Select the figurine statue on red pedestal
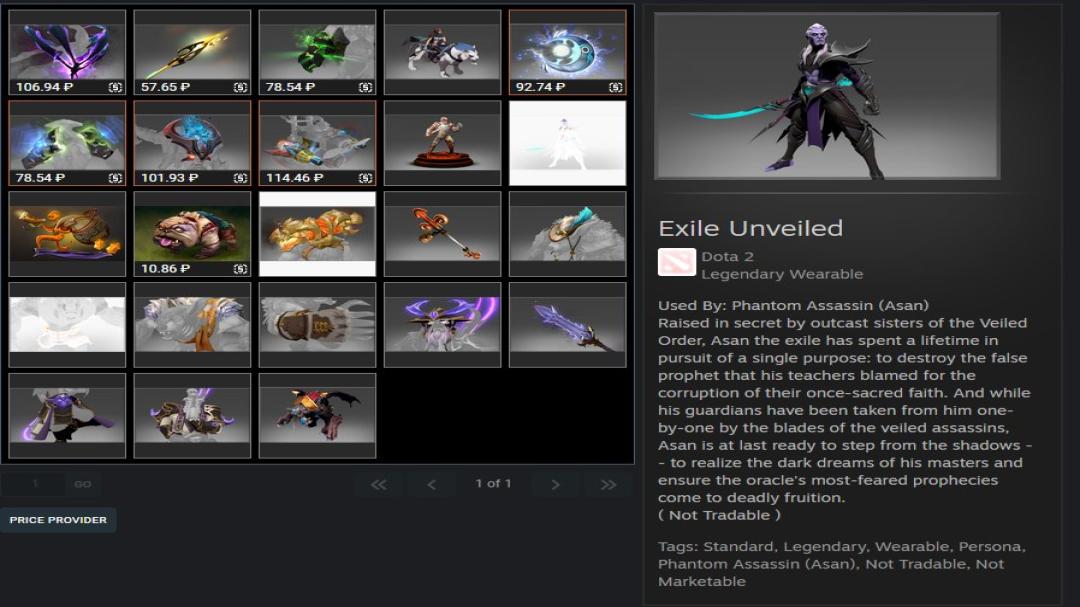This screenshot has height=607, width=1080. (442, 143)
